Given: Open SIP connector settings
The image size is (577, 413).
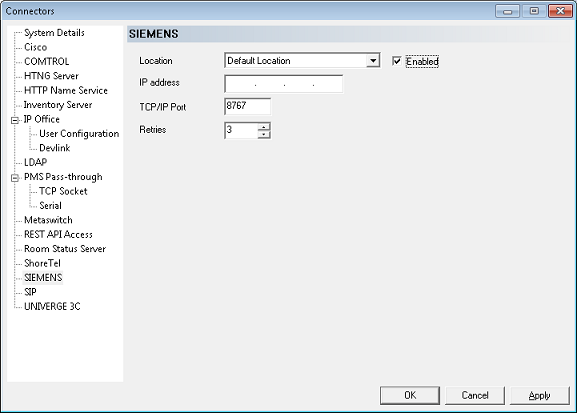Looking at the screenshot, I should click(30, 292).
